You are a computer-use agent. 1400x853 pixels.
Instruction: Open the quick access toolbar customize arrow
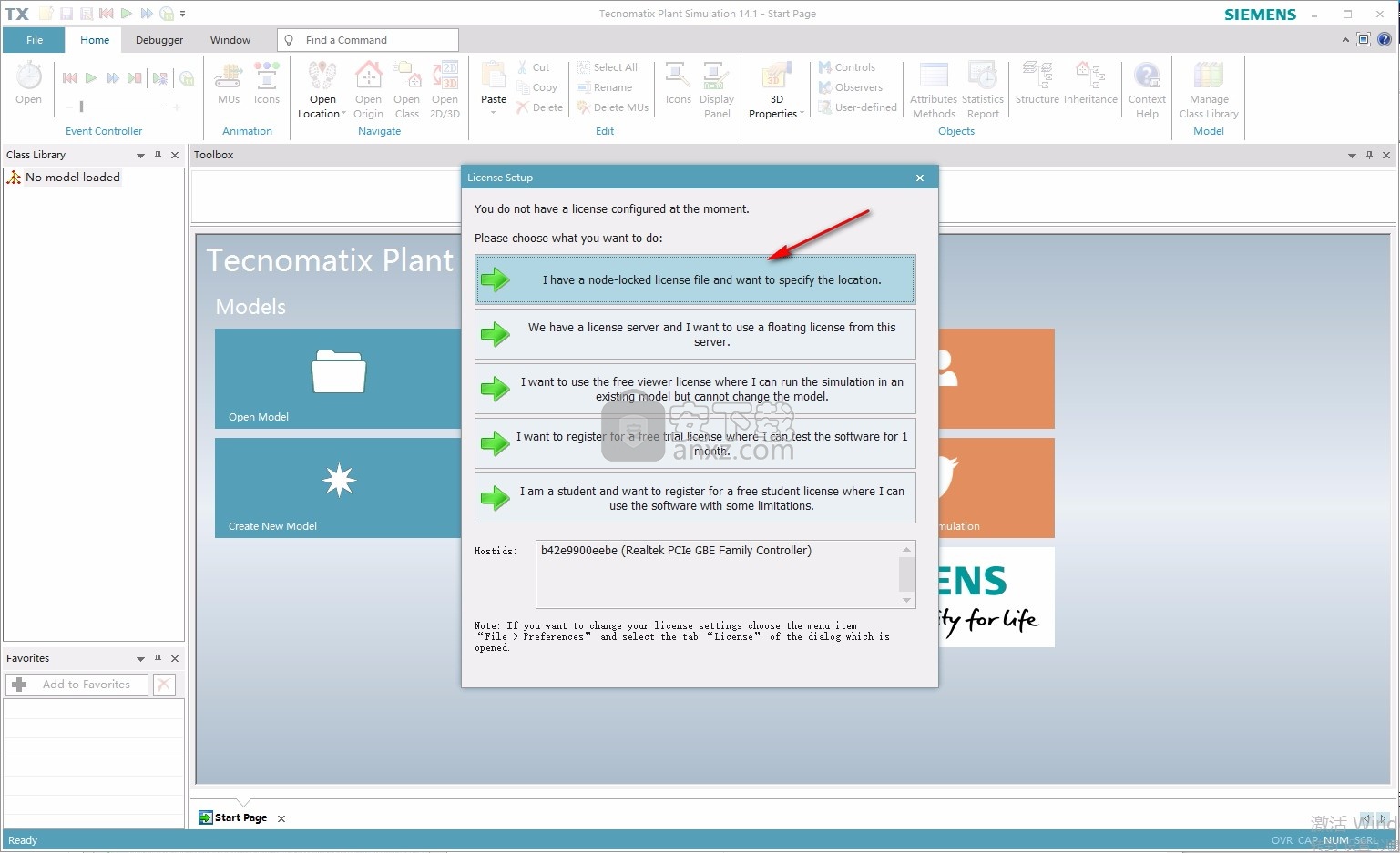(x=183, y=14)
